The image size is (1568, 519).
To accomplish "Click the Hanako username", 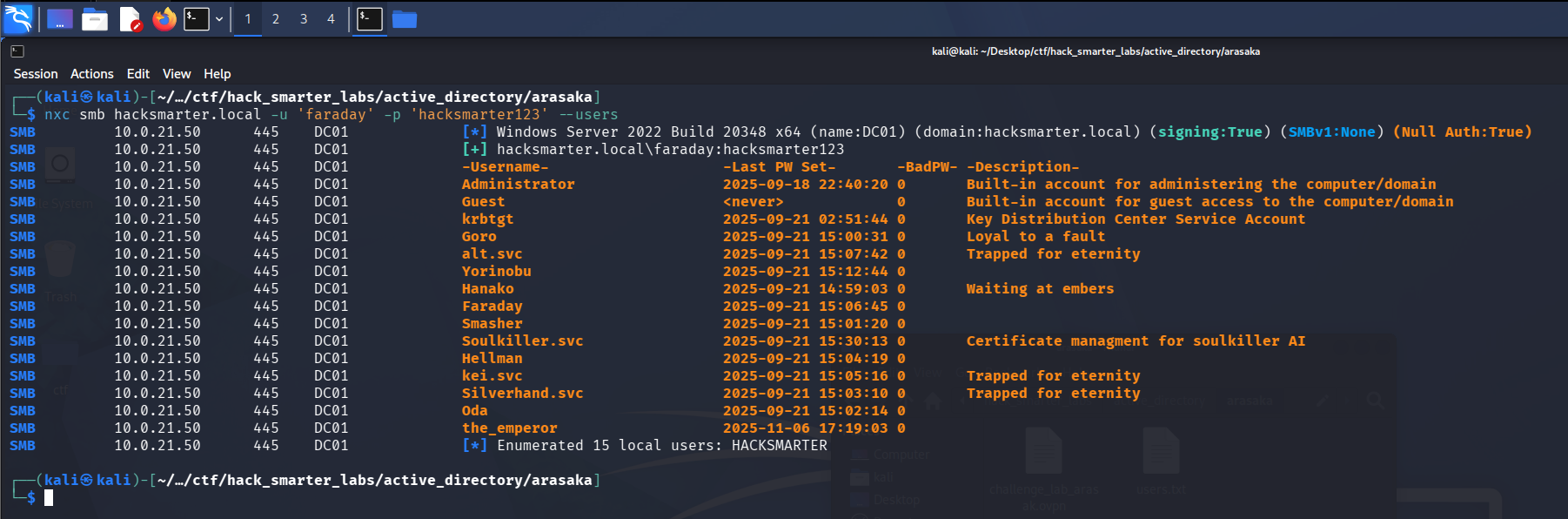I will point(487,288).
